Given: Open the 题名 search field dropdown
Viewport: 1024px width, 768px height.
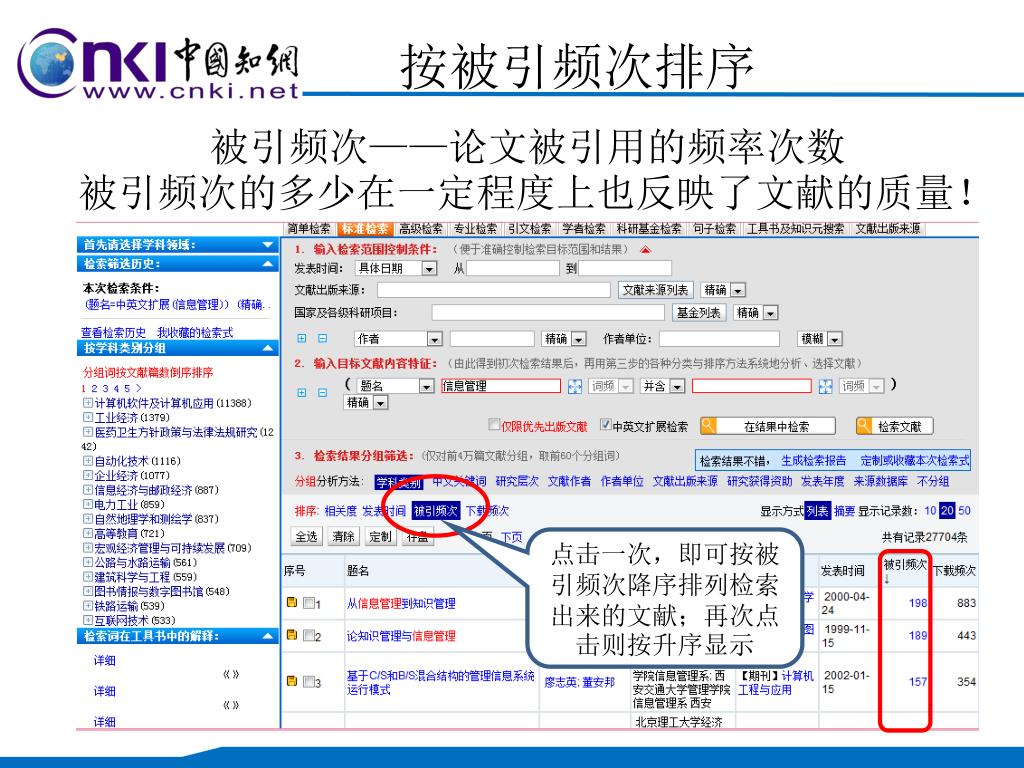Looking at the screenshot, I should point(426,386).
